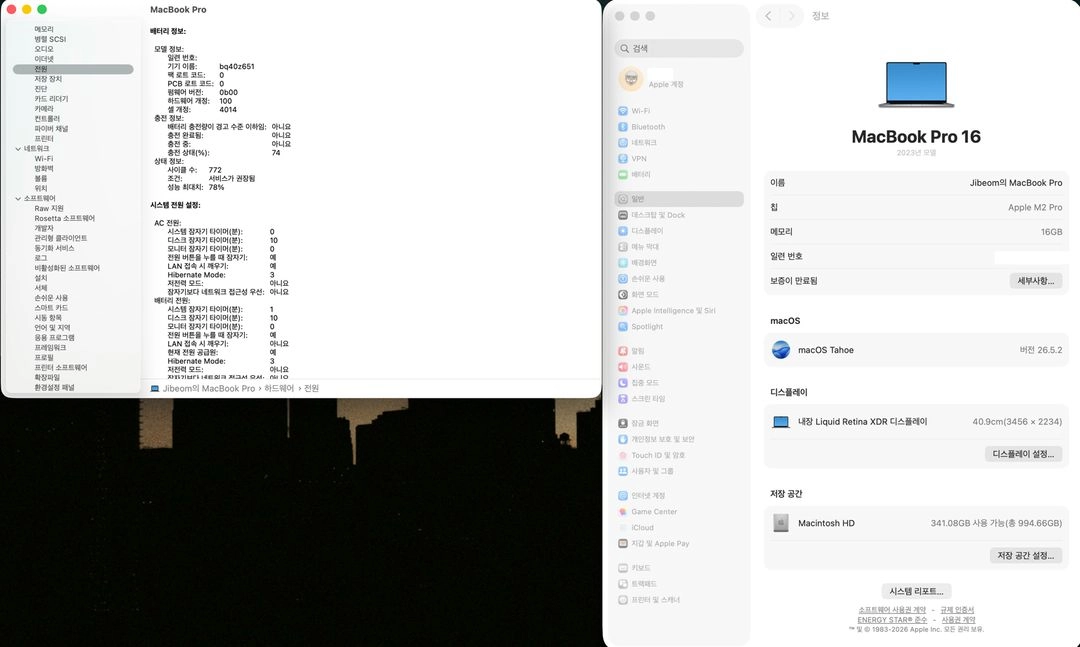Click the 저장 공간 설정... button
The image size is (1080, 647).
pos(1026,555)
